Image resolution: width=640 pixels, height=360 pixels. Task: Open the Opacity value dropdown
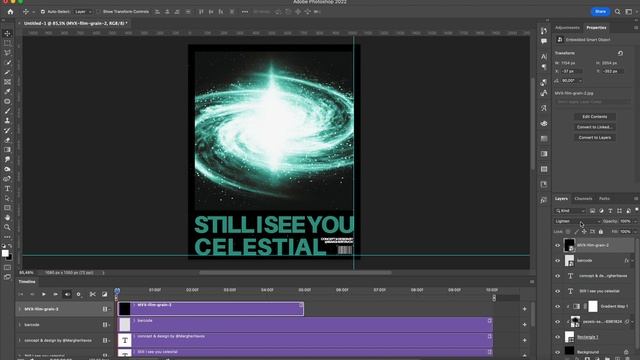635,221
